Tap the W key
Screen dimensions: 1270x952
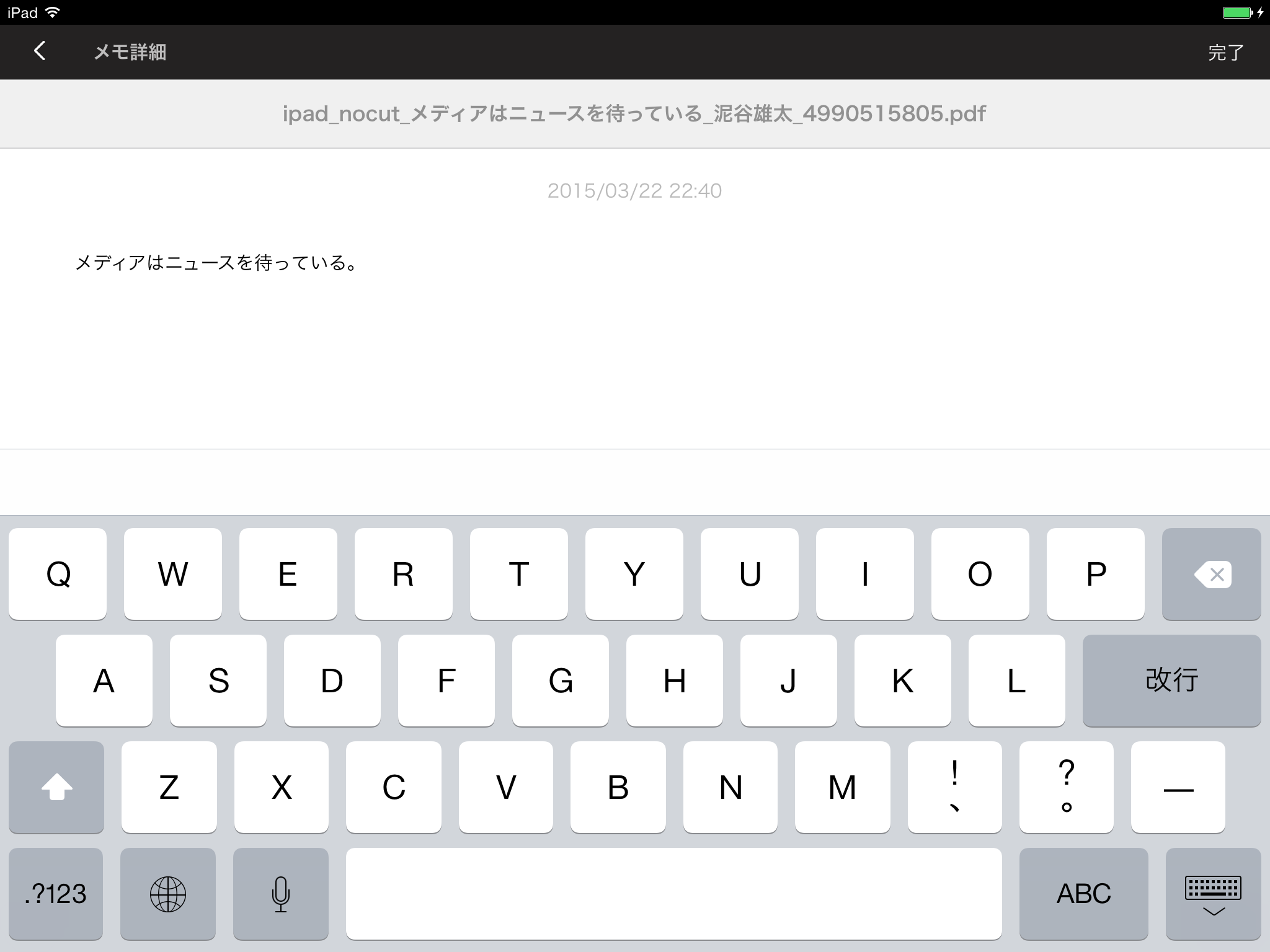173,574
